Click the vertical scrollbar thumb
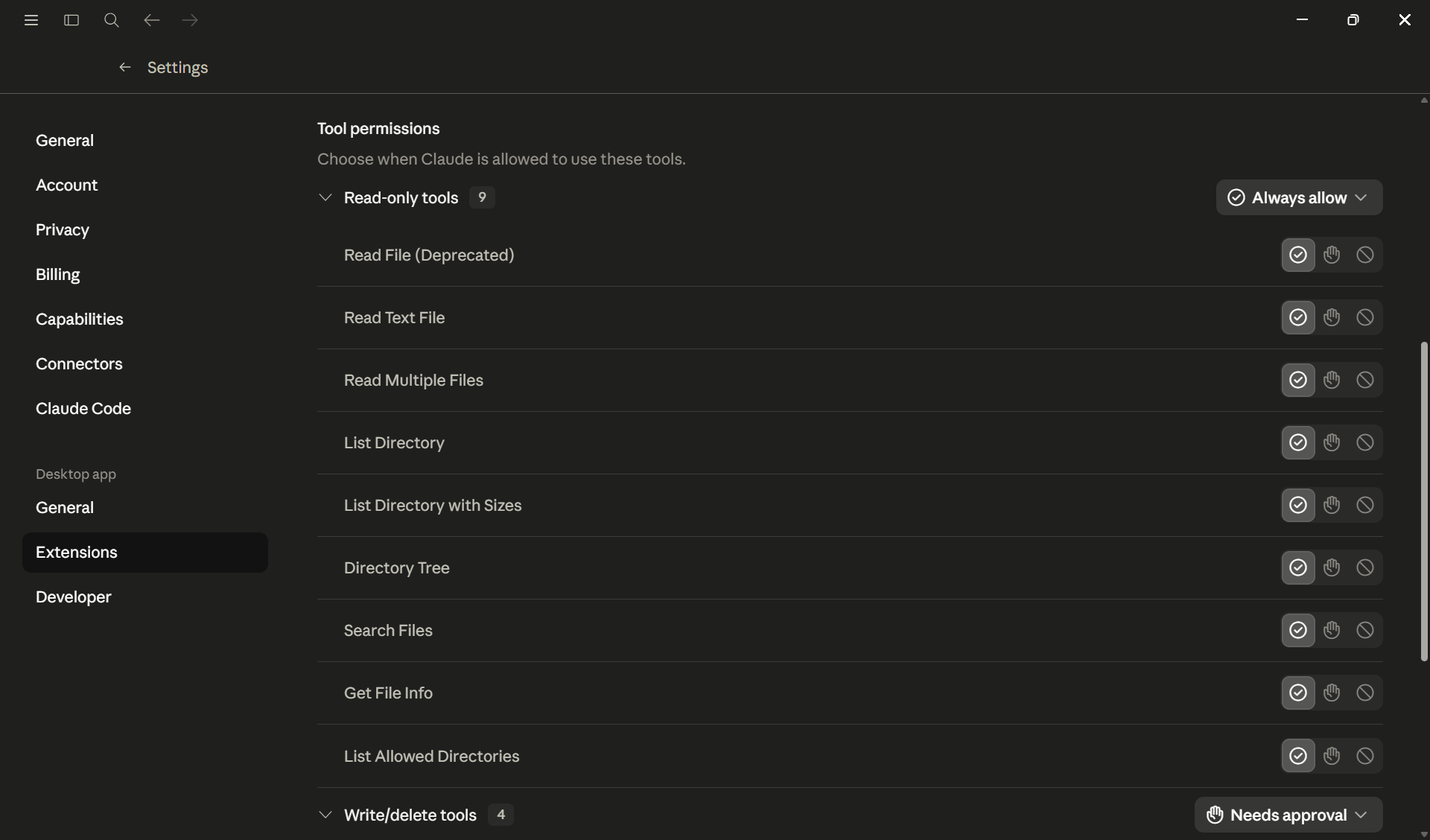1430x840 pixels. click(1424, 501)
